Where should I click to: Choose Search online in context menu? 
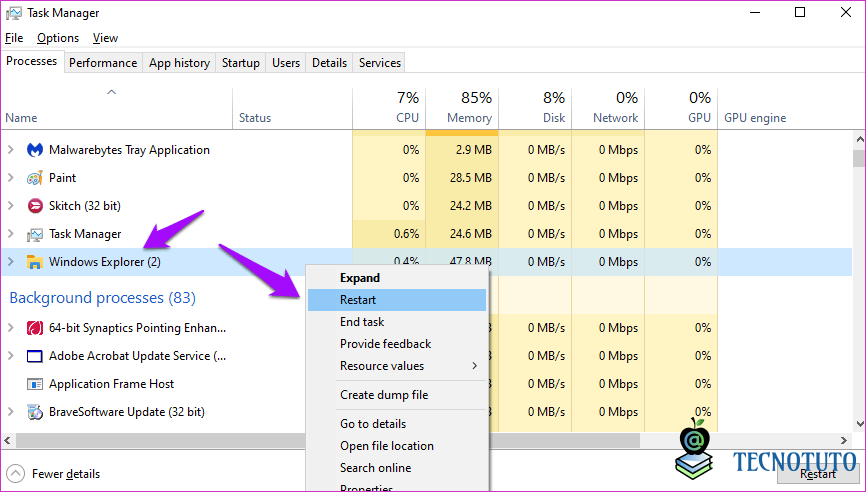[397, 468]
